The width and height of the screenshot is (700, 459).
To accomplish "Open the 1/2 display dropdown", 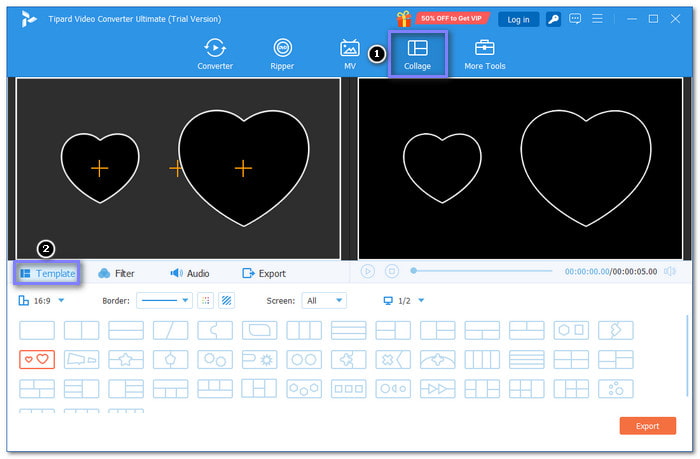I will click(x=404, y=300).
